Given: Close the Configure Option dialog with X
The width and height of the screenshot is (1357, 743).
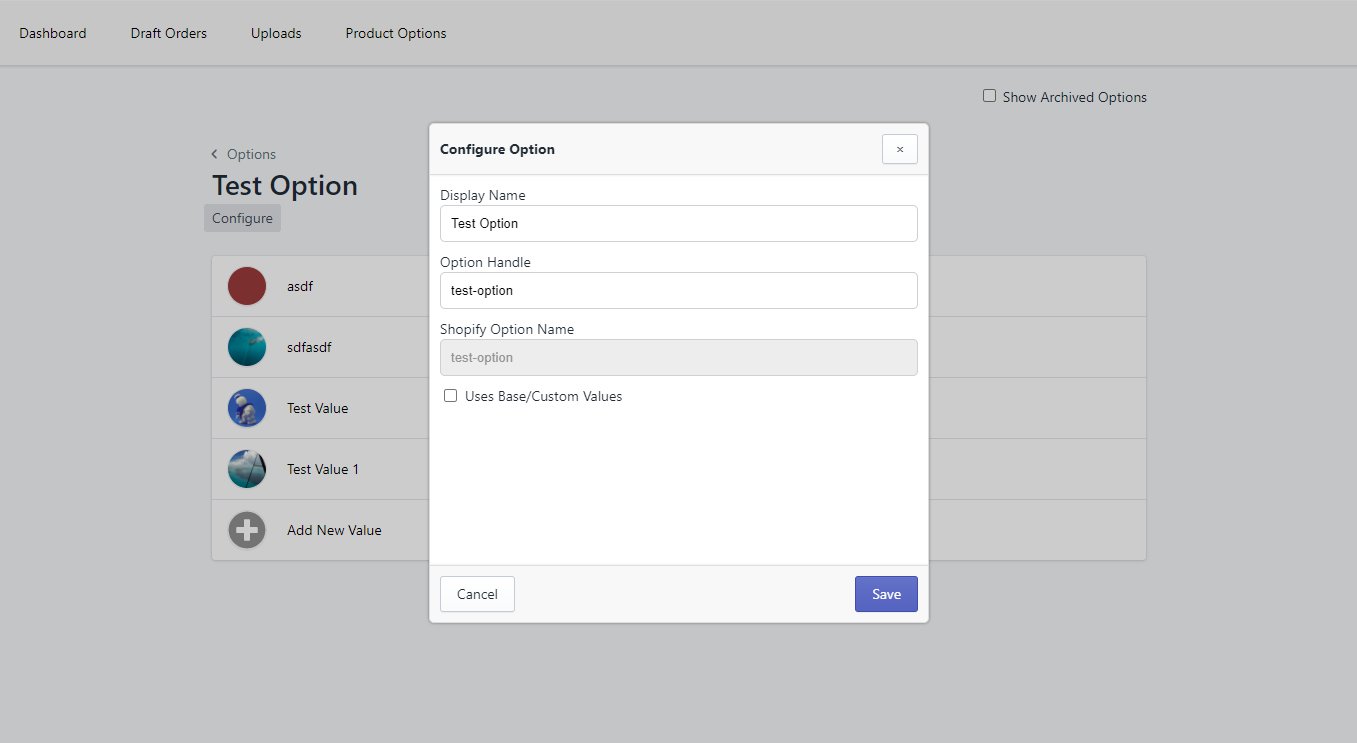Looking at the screenshot, I should [x=899, y=149].
